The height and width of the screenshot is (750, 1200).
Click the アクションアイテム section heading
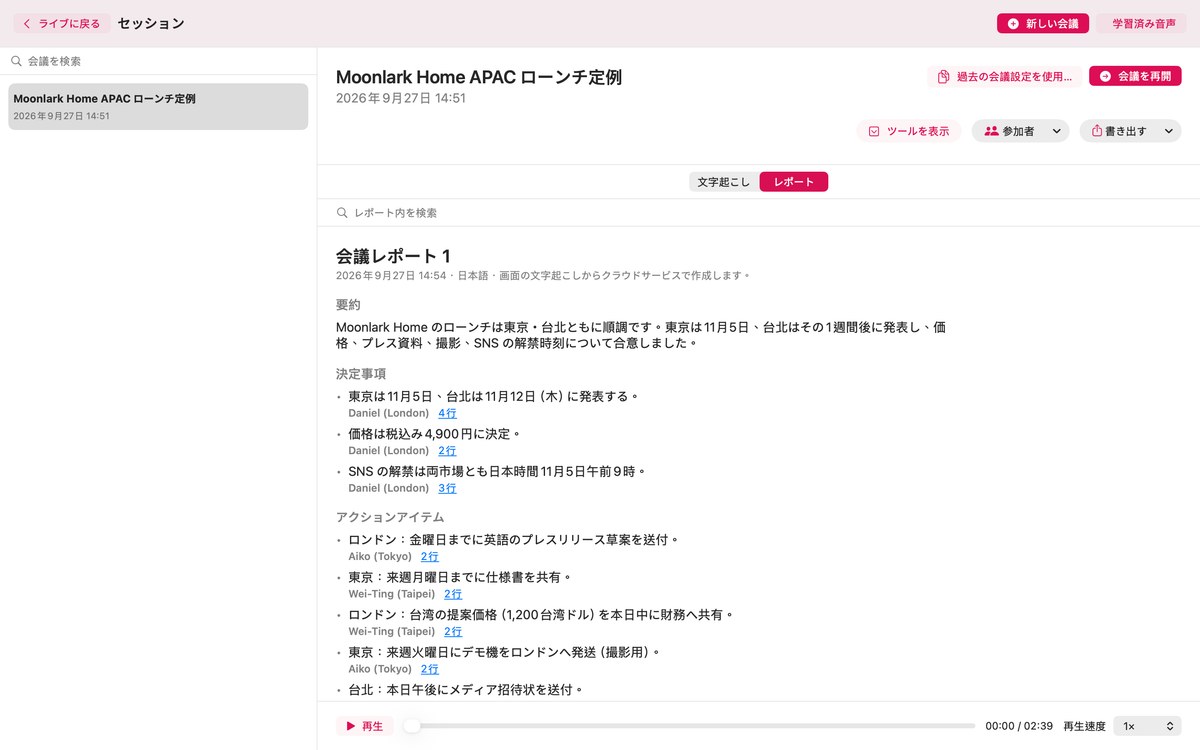pyautogui.click(x=390, y=517)
